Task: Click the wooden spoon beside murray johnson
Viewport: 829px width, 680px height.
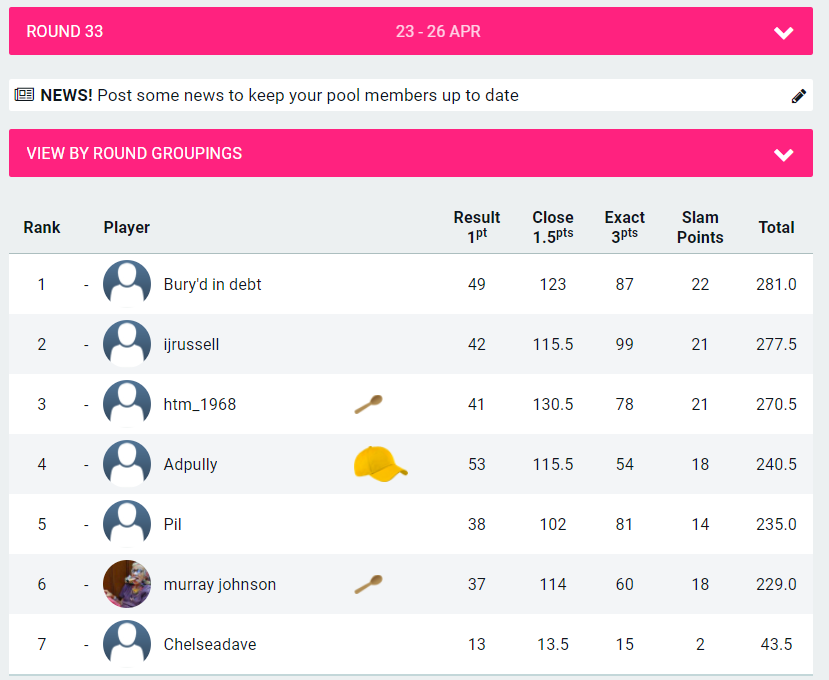Action: point(369,584)
